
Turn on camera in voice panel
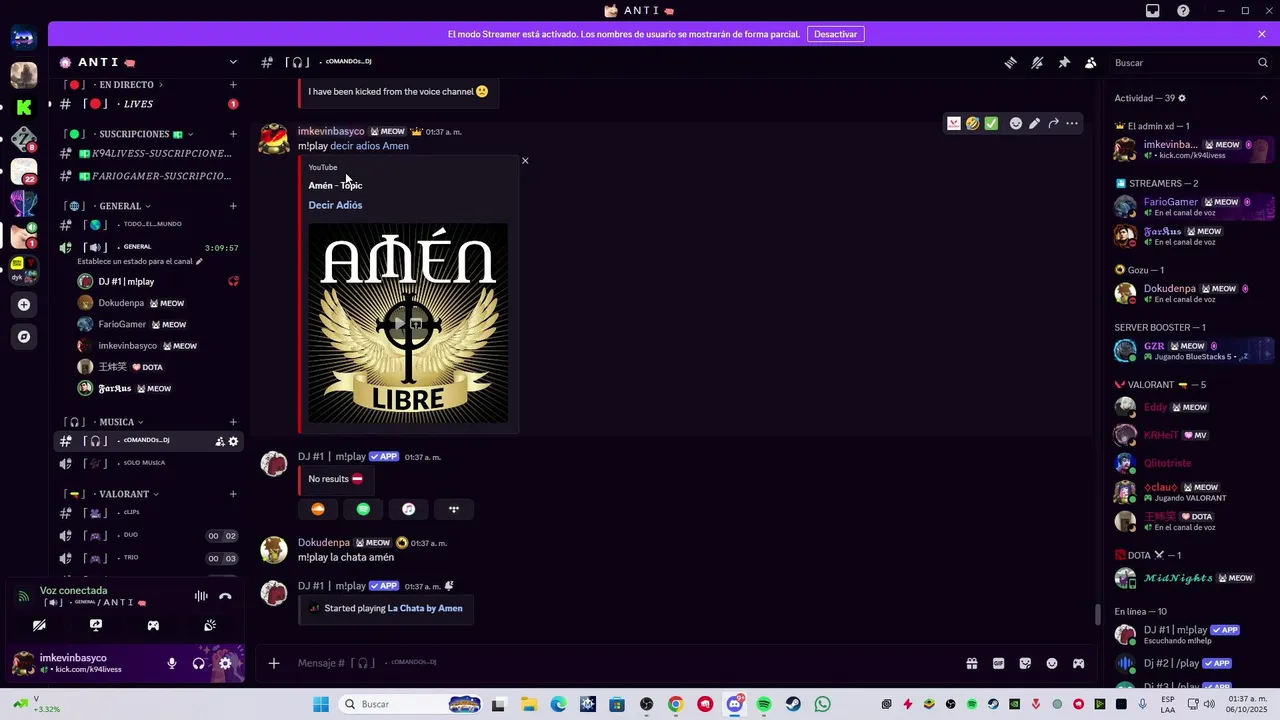pos(39,625)
